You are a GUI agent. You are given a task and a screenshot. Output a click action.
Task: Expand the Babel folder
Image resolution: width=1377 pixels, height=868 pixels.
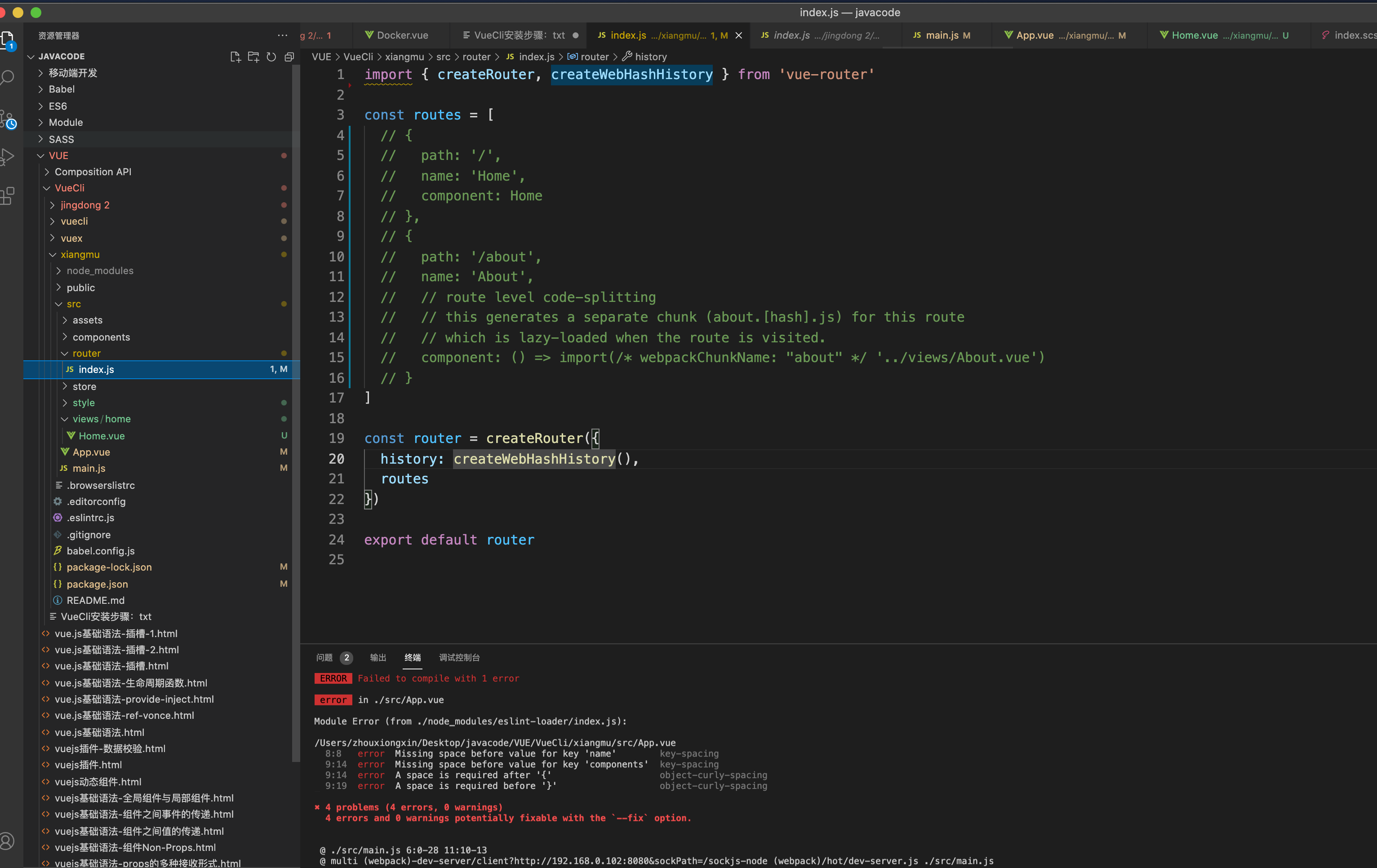[x=40, y=89]
